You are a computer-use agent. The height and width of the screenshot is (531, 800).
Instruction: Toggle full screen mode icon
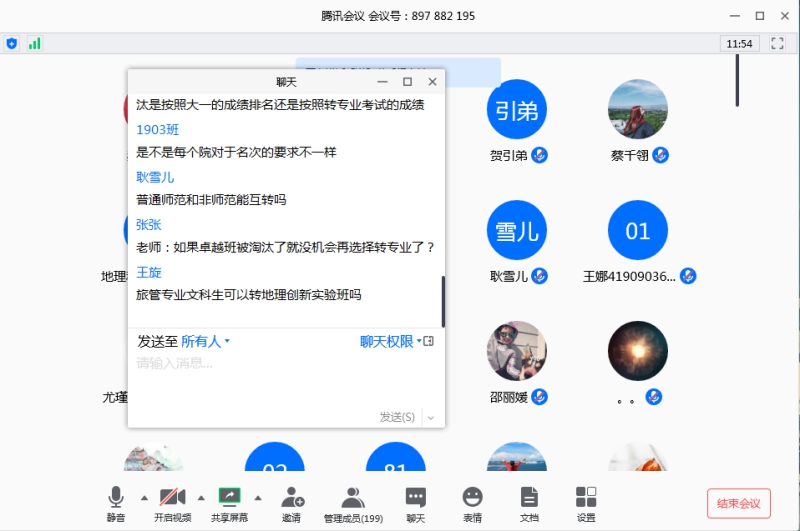tap(777, 44)
